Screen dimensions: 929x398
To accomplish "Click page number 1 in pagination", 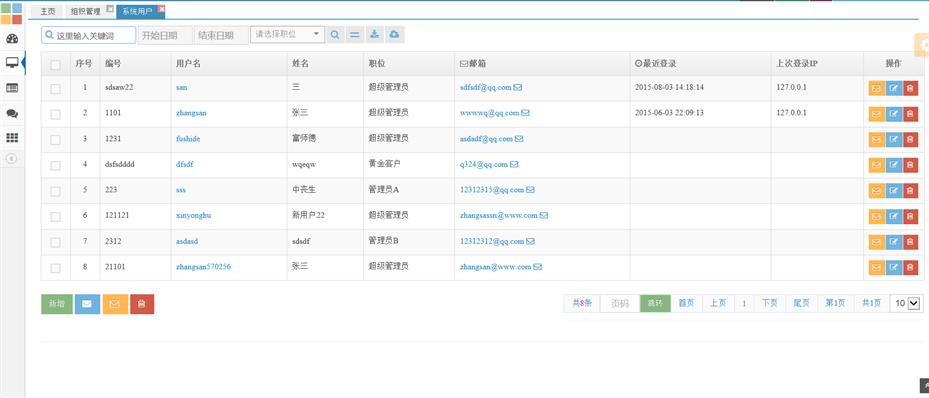I will click(x=744, y=303).
